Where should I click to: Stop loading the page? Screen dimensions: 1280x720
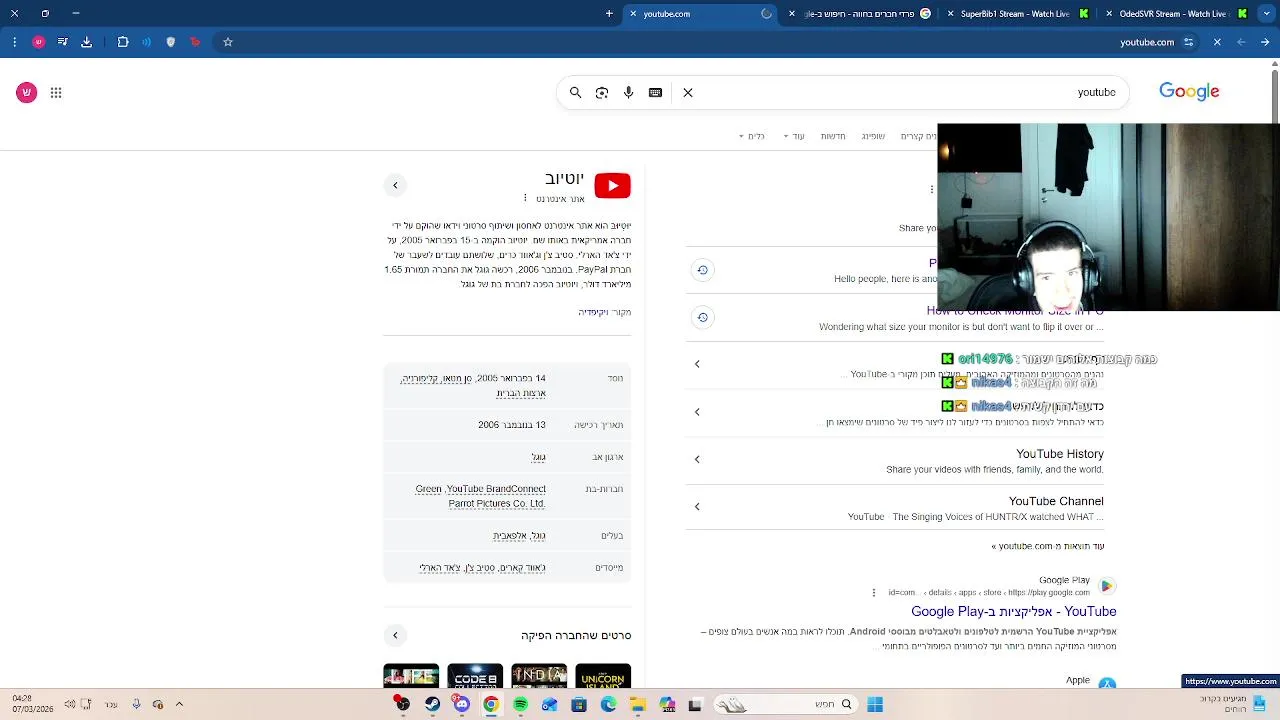coord(1217,42)
